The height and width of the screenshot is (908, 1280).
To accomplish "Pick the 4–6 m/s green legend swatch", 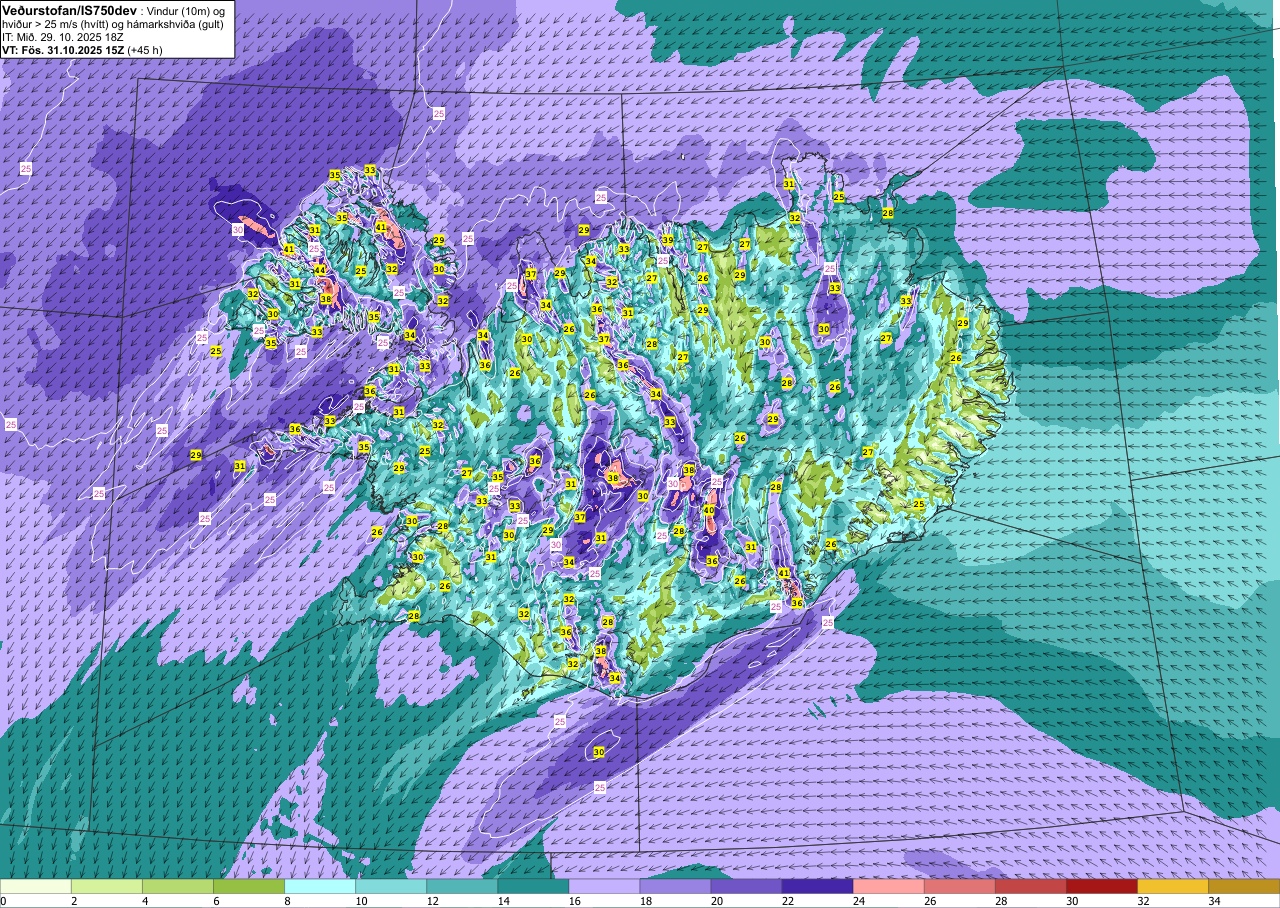I will 178,886.
